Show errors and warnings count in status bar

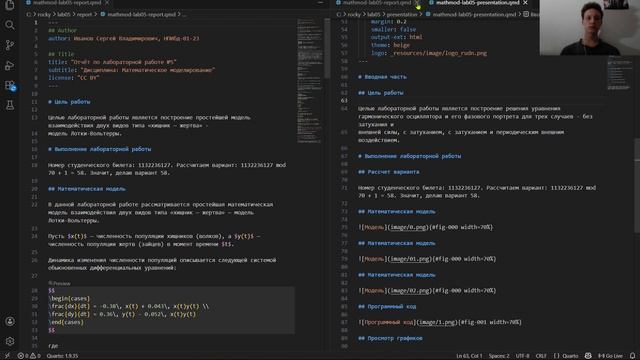point(29,356)
